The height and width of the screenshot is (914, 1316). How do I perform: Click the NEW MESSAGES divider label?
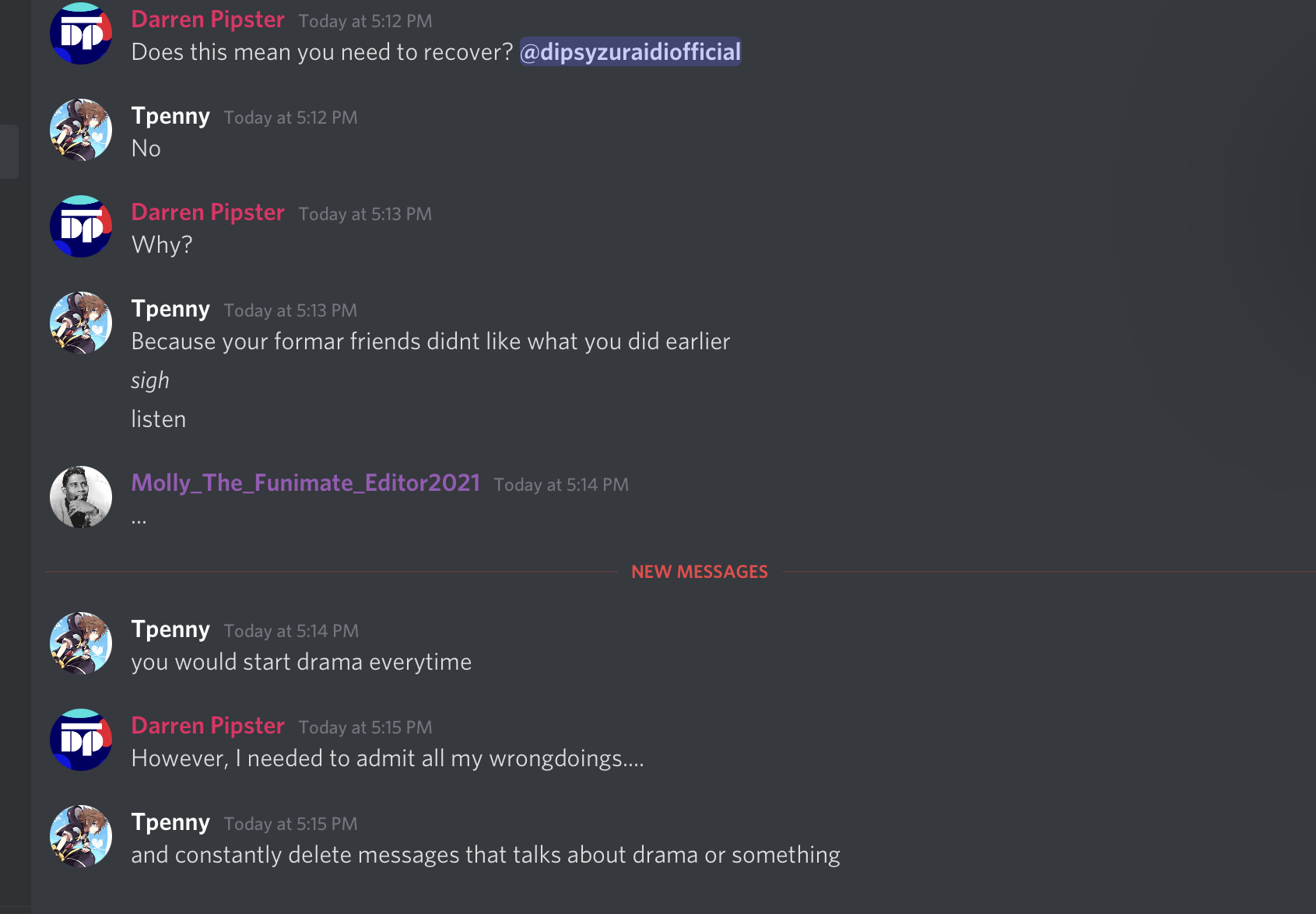pyautogui.click(x=700, y=572)
